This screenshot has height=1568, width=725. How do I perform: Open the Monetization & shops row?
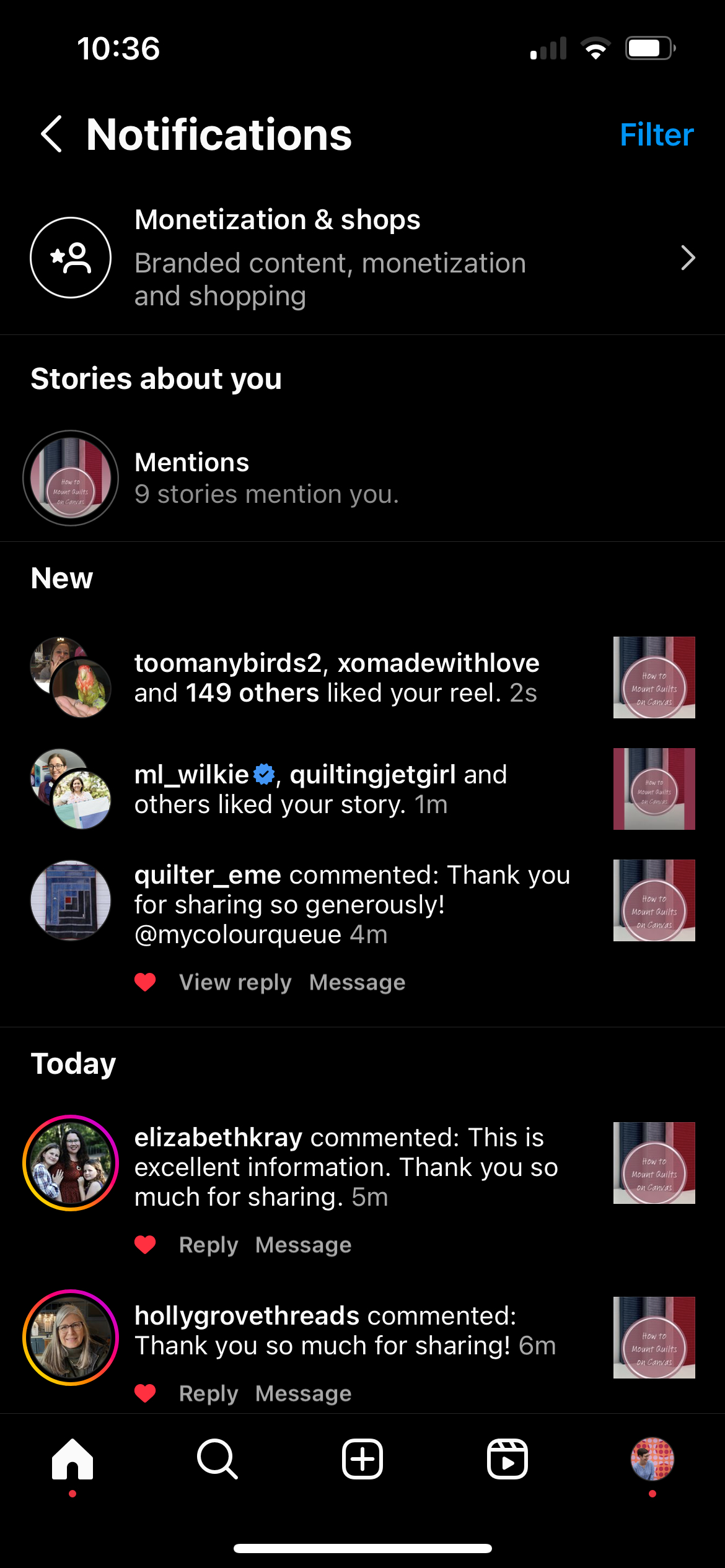pos(362,258)
